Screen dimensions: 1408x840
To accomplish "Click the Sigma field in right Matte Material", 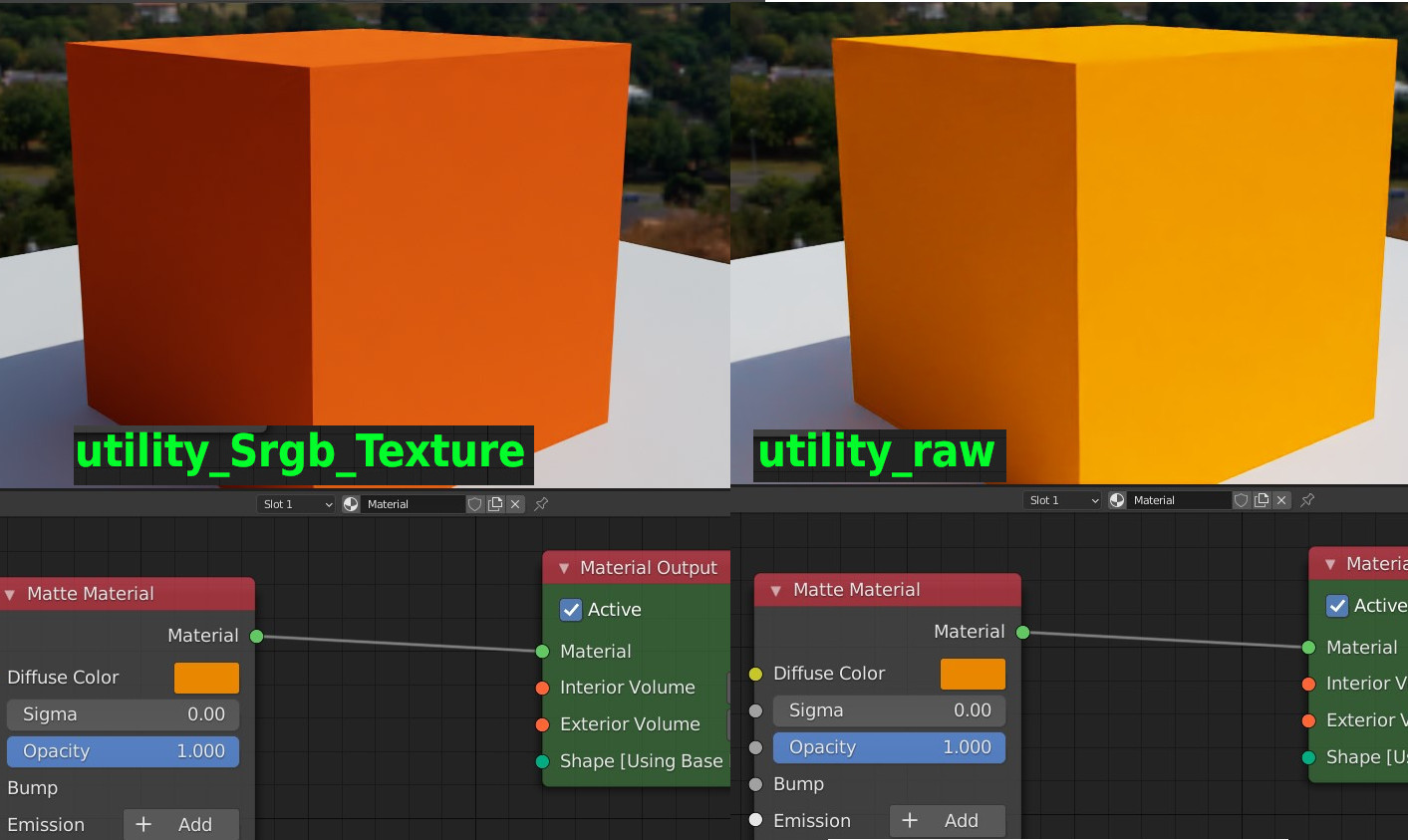I will 889,710.
